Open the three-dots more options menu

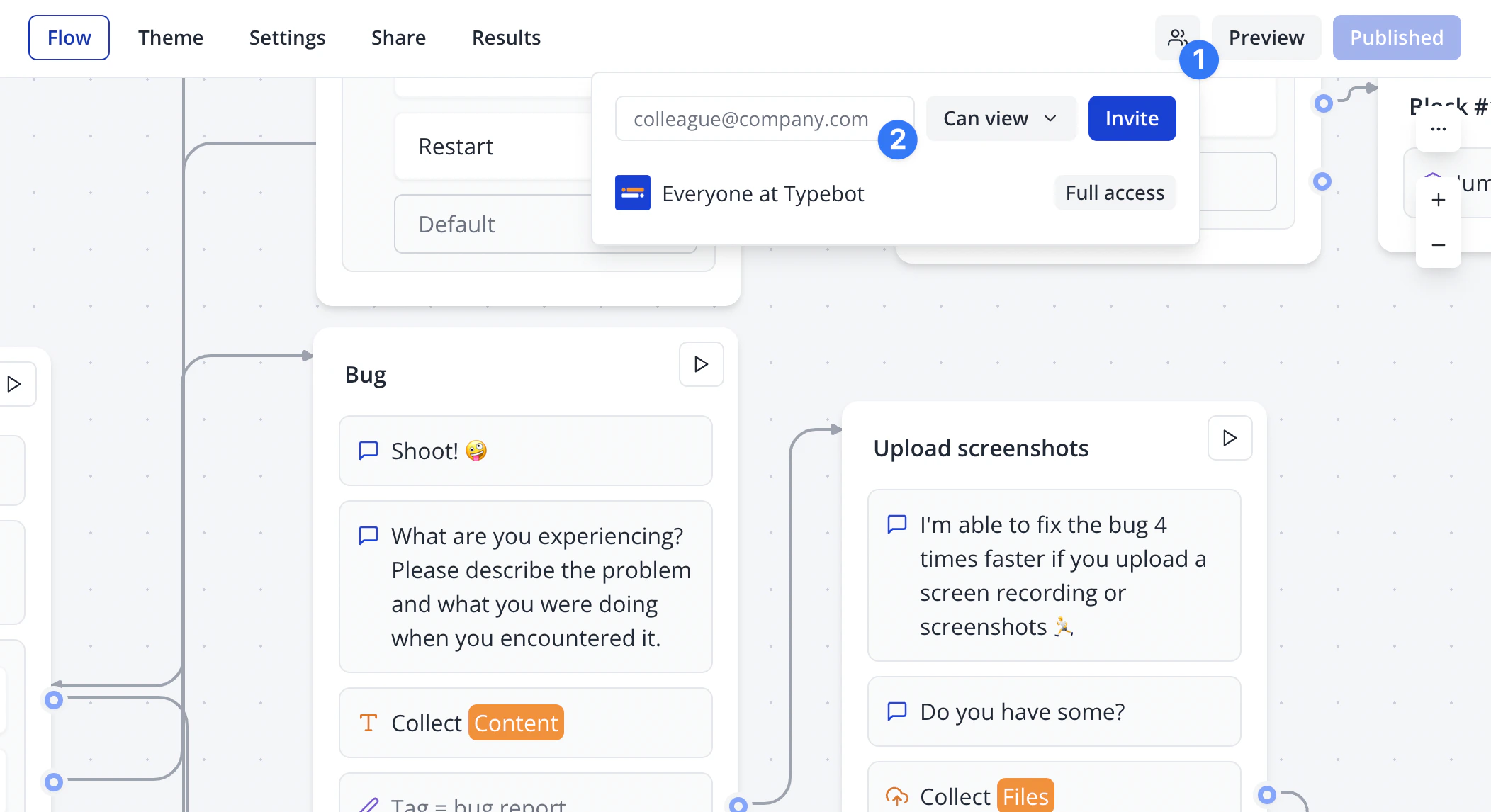pyautogui.click(x=1438, y=129)
